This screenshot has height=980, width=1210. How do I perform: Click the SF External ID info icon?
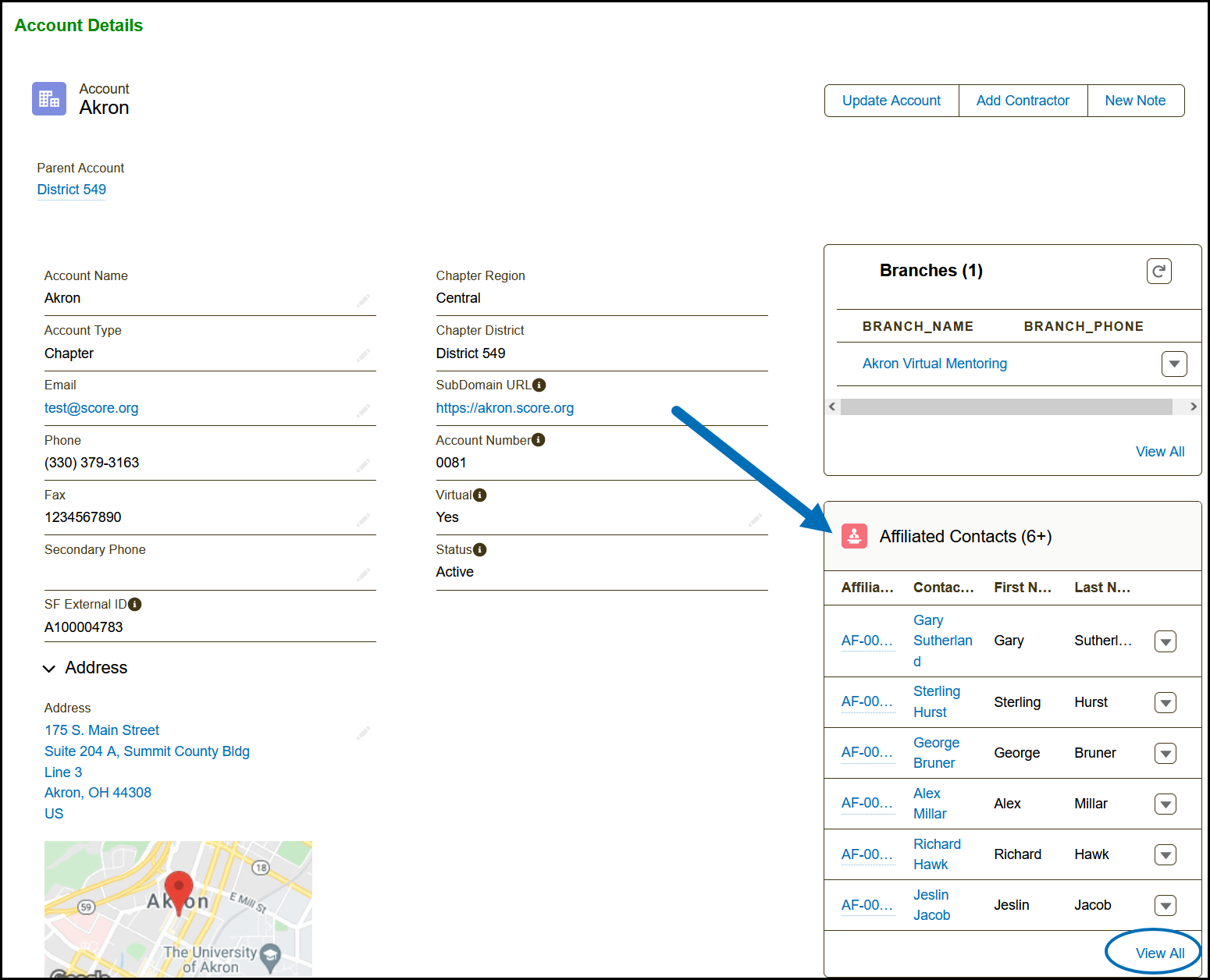[135, 604]
